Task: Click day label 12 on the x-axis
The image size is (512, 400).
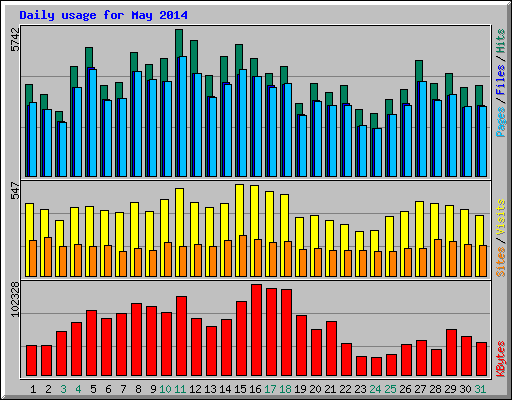Action: click(195, 389)
